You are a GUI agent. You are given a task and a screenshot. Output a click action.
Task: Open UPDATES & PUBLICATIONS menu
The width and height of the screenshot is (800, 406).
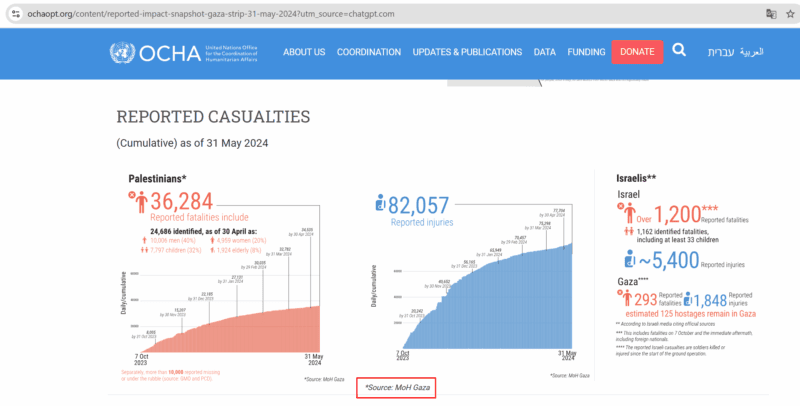pos(467,52)
